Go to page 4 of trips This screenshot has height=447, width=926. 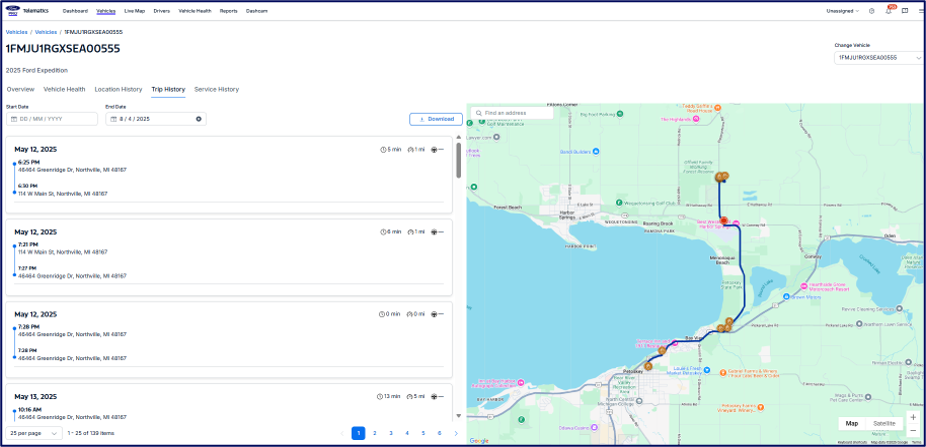click(x=407, y=433)
